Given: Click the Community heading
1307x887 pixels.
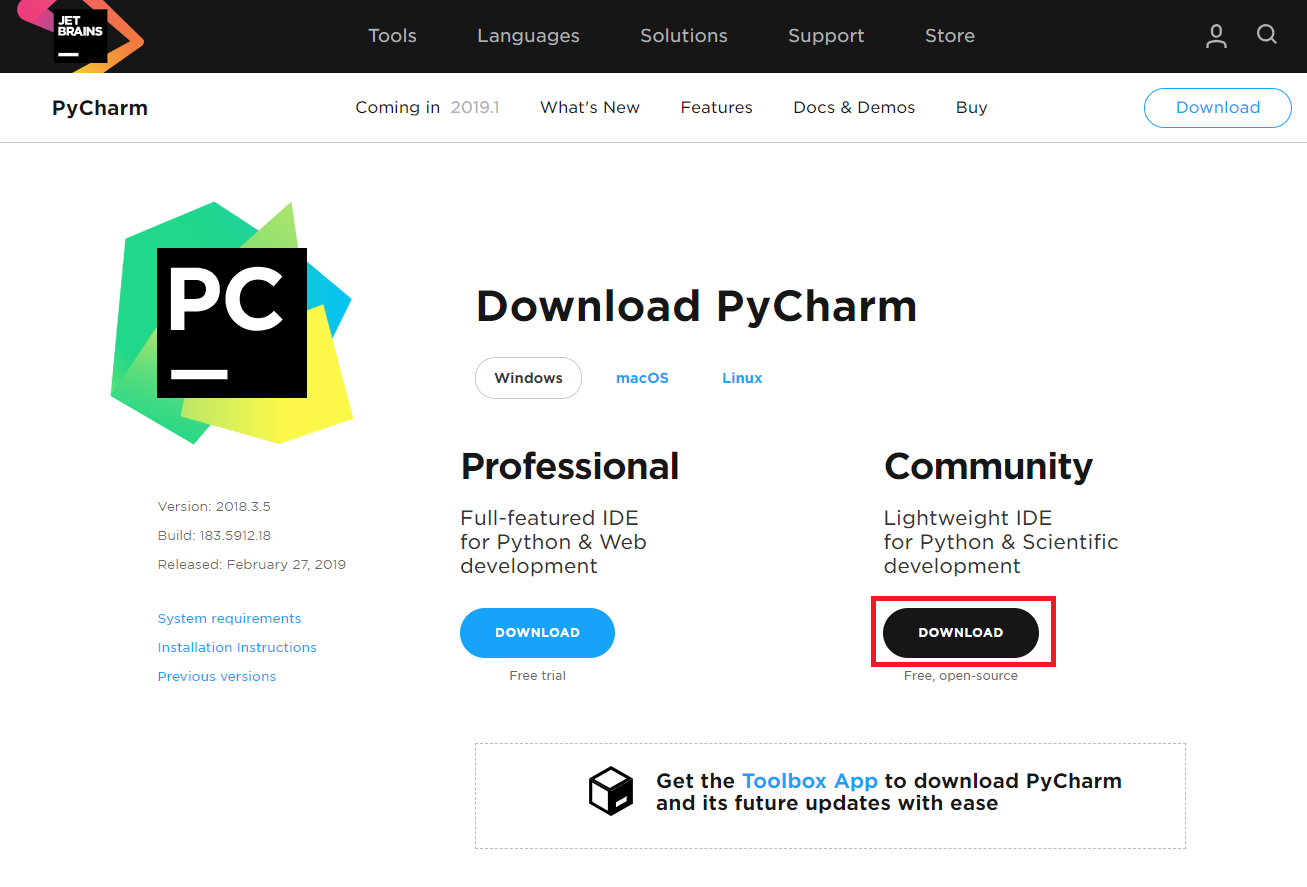Looking at the screenshot, I should pos(988,467).
